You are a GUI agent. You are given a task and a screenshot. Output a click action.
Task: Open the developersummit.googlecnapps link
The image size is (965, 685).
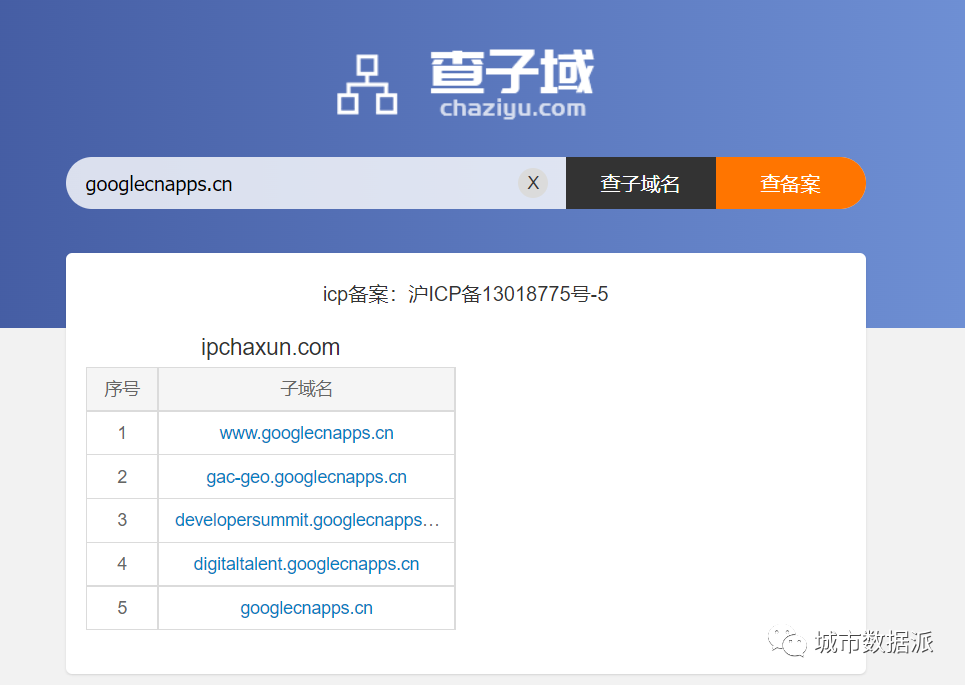click(307, 521)
